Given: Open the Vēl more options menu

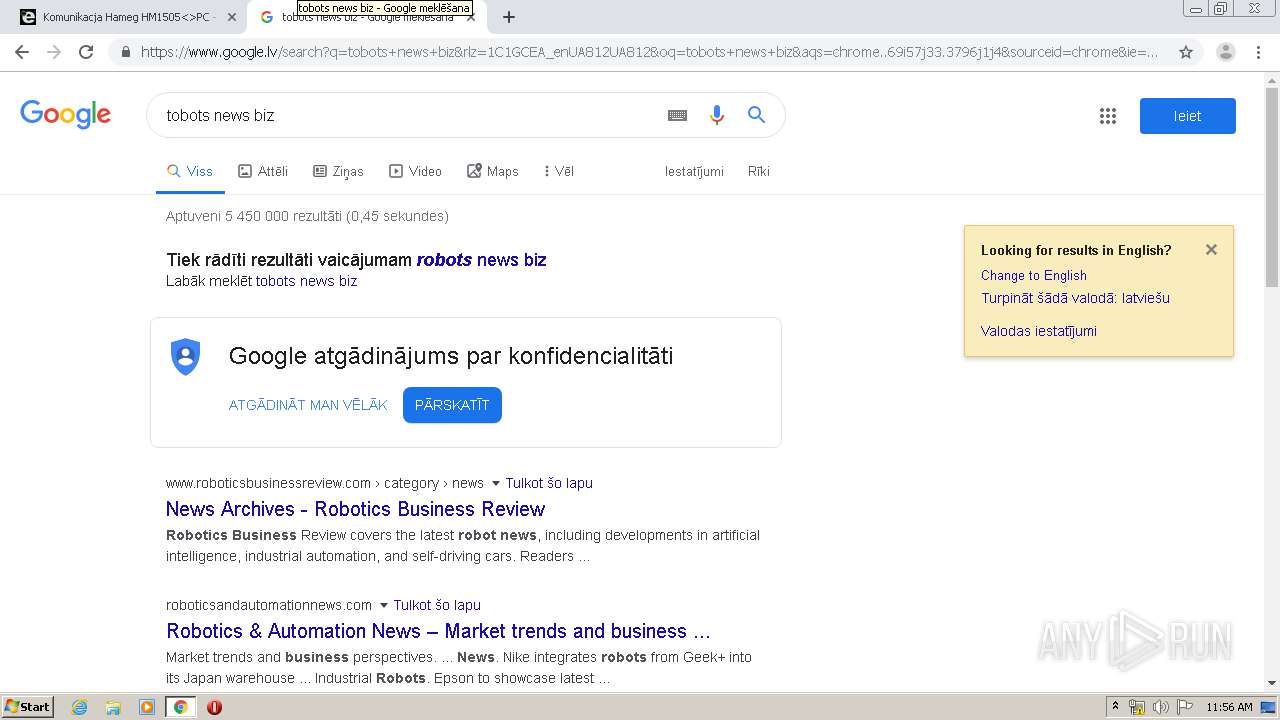Looking at the screenshot, I should click(558, 171).
